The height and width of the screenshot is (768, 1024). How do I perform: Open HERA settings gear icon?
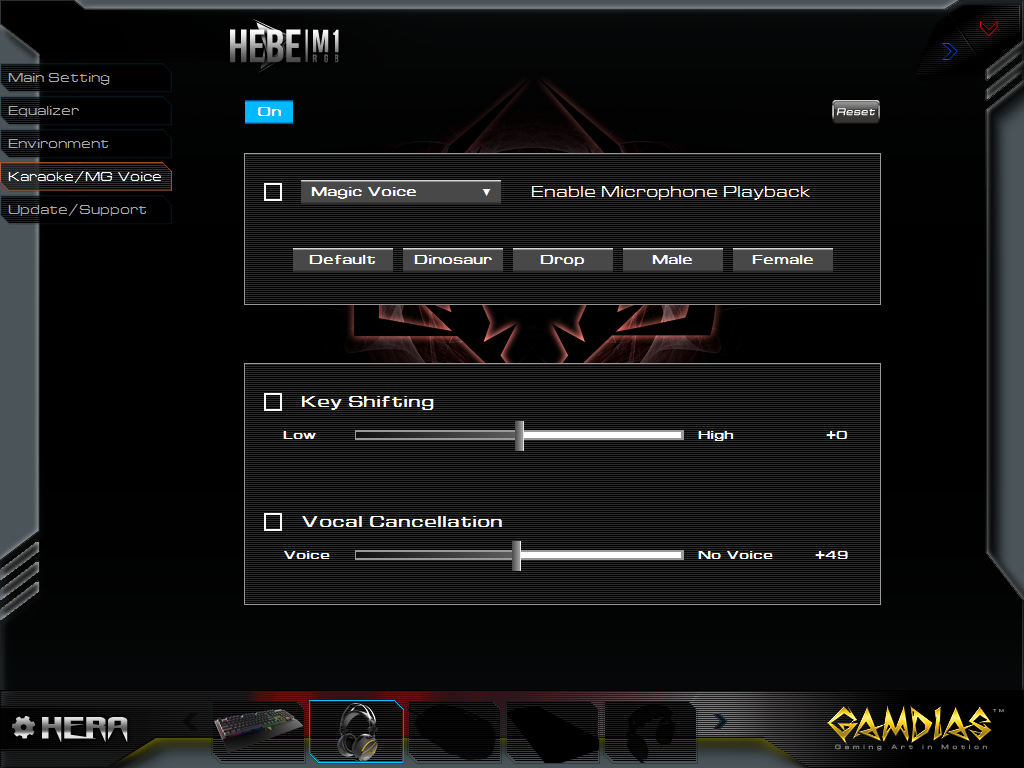[x=24, y=727]
